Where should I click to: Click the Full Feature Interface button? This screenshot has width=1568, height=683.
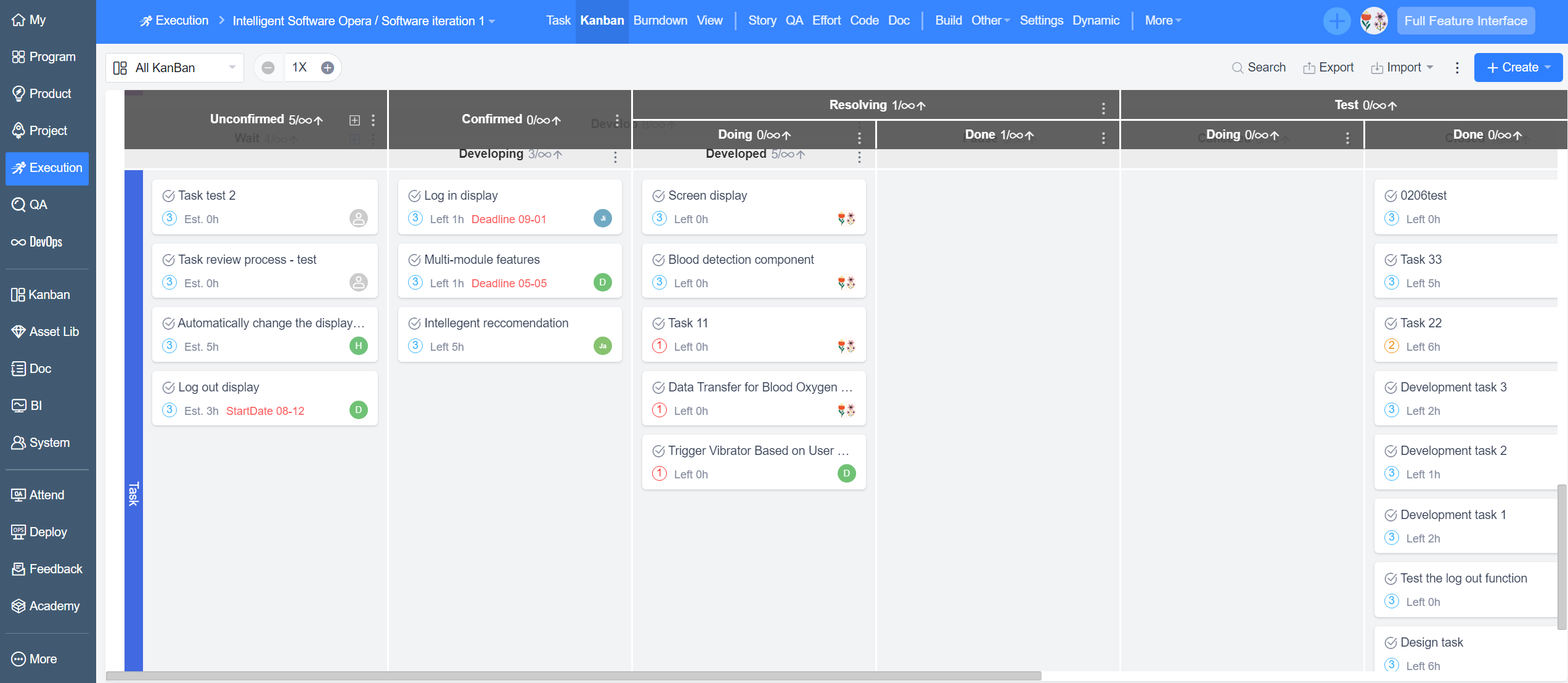1466,21
